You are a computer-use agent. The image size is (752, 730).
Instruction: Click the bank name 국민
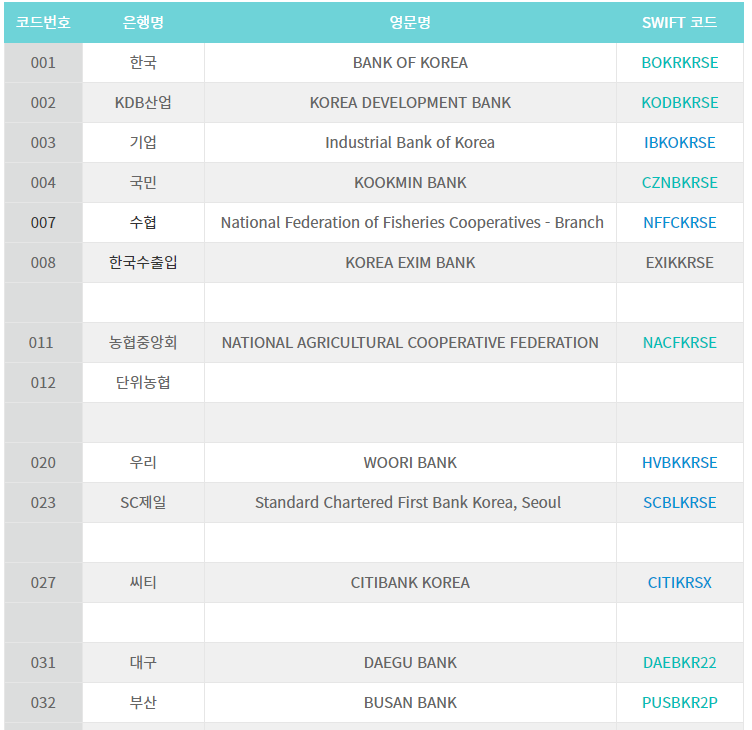coord(143,183)
